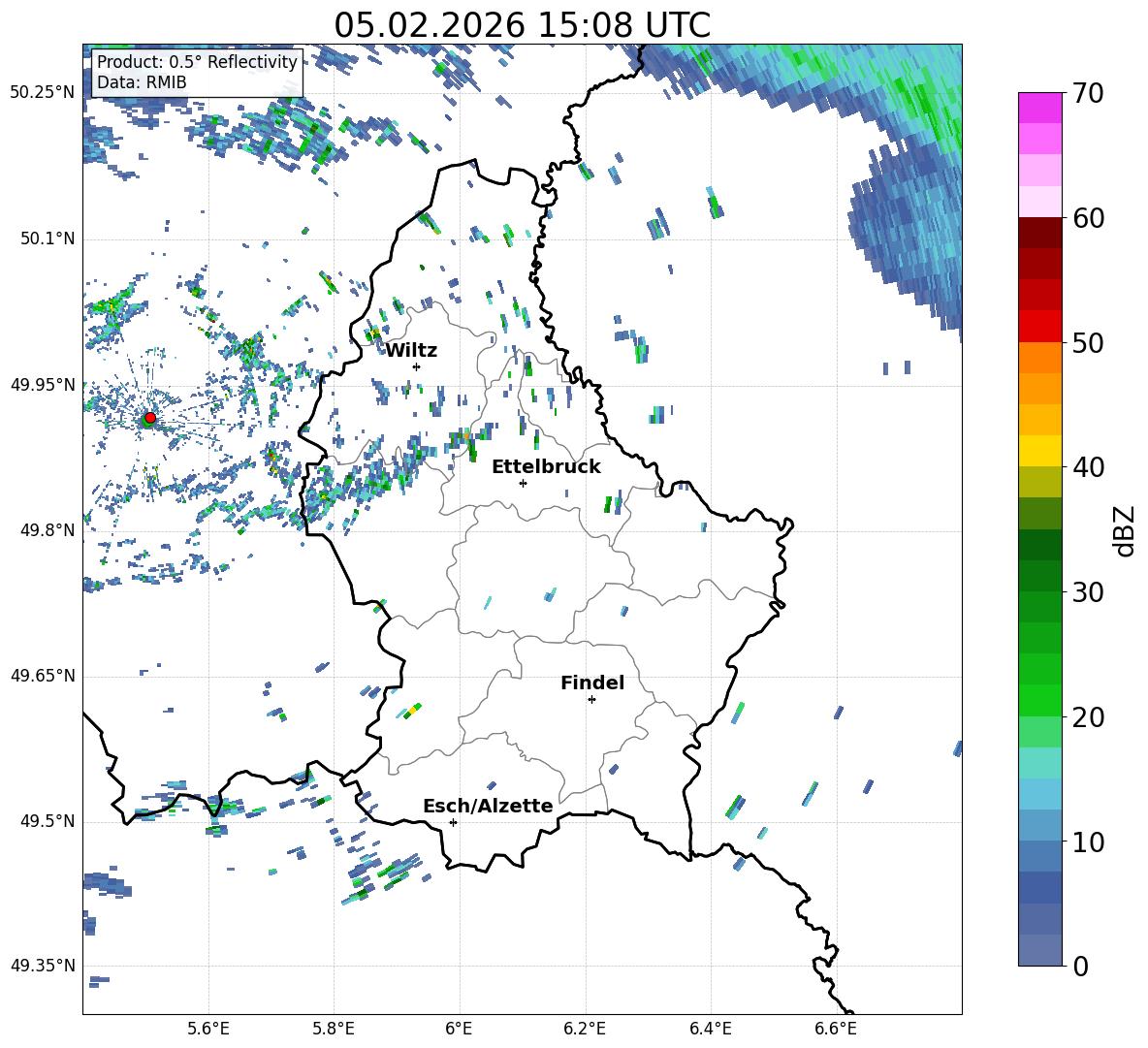Click the 50.1°N latitude label
This screenshot has width=1148, height=1048.
(x=48, y=238)
